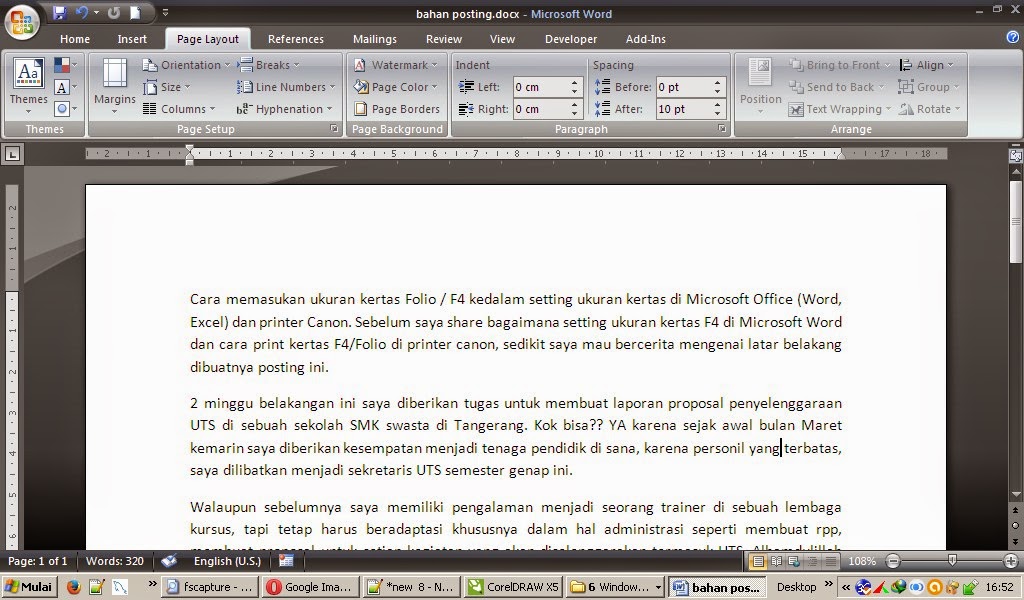
Task: Open CorelDRAW X5 taskbar button
Action: click(515, 587)
